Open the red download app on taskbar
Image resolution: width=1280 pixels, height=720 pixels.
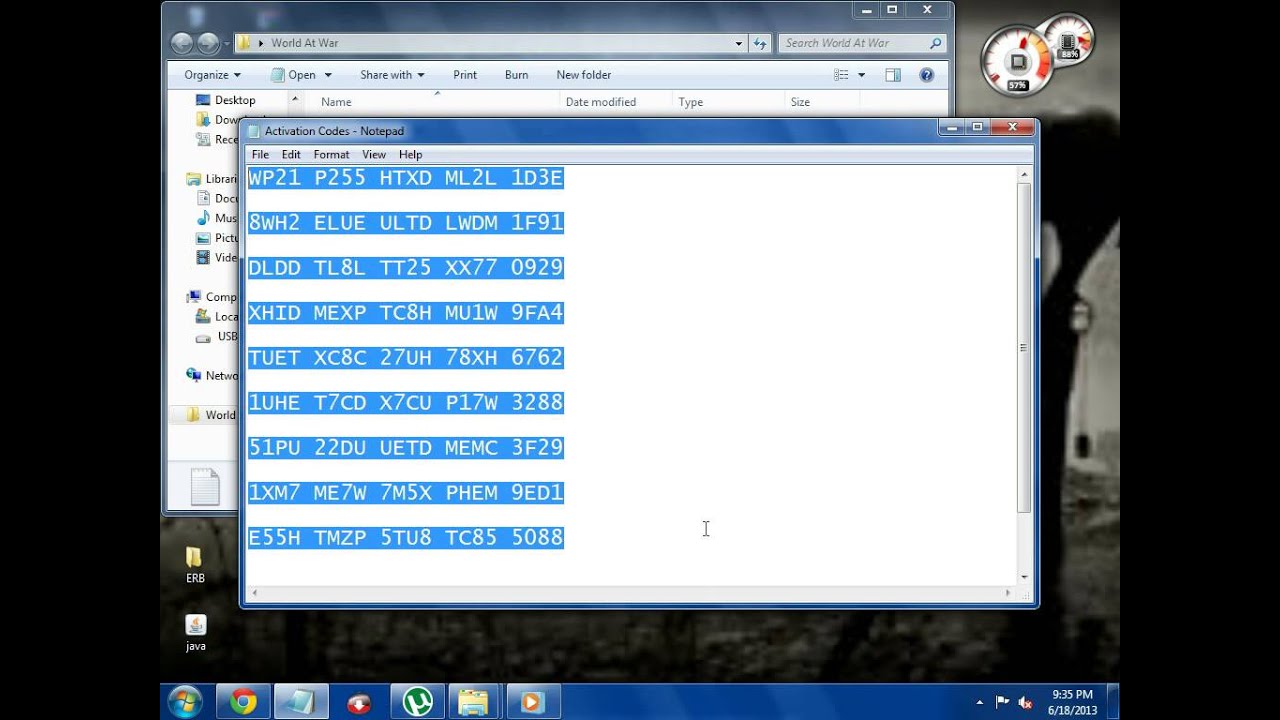pos(358,702)
